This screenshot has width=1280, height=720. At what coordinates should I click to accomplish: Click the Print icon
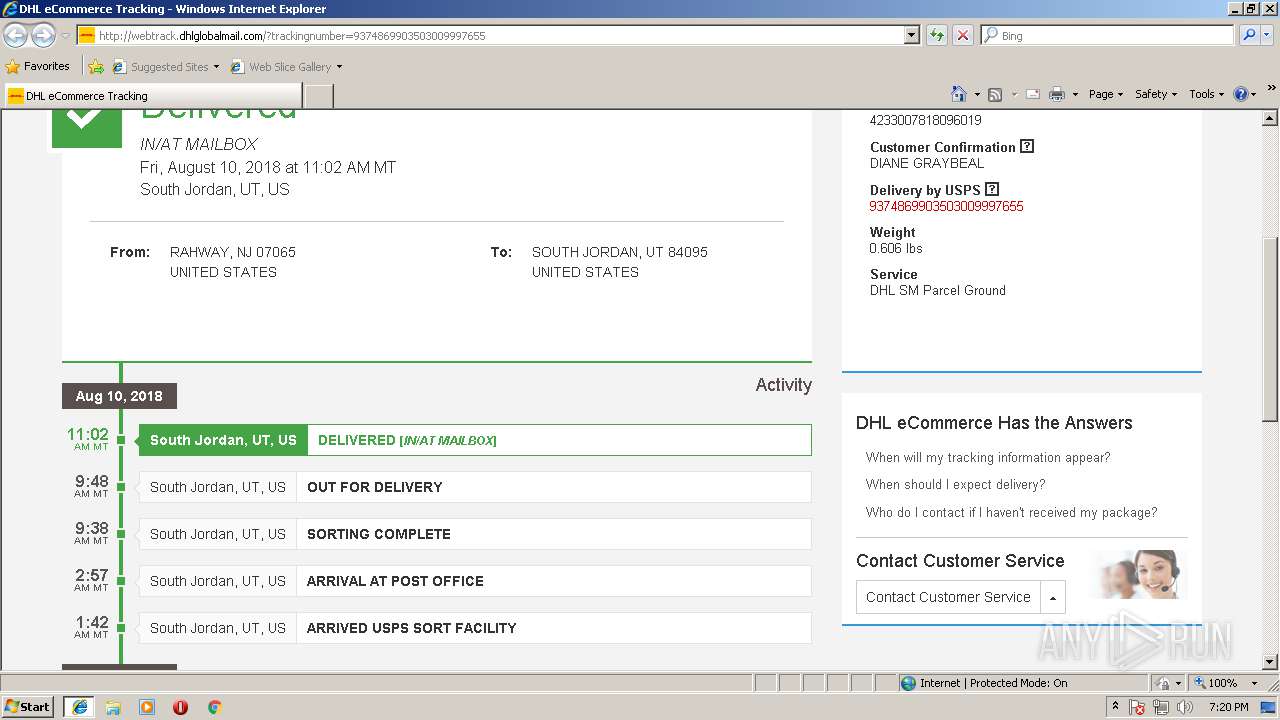[1057, 94]
